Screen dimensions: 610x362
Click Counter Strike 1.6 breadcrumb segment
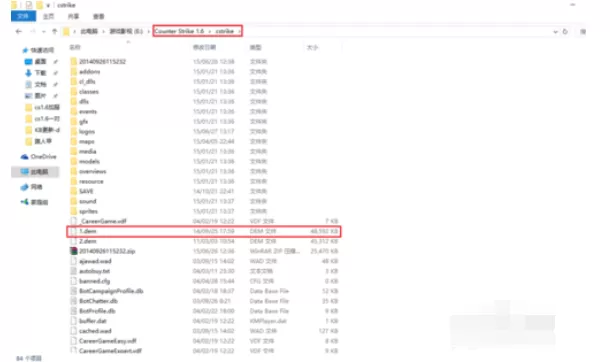[x=179, y=31]
